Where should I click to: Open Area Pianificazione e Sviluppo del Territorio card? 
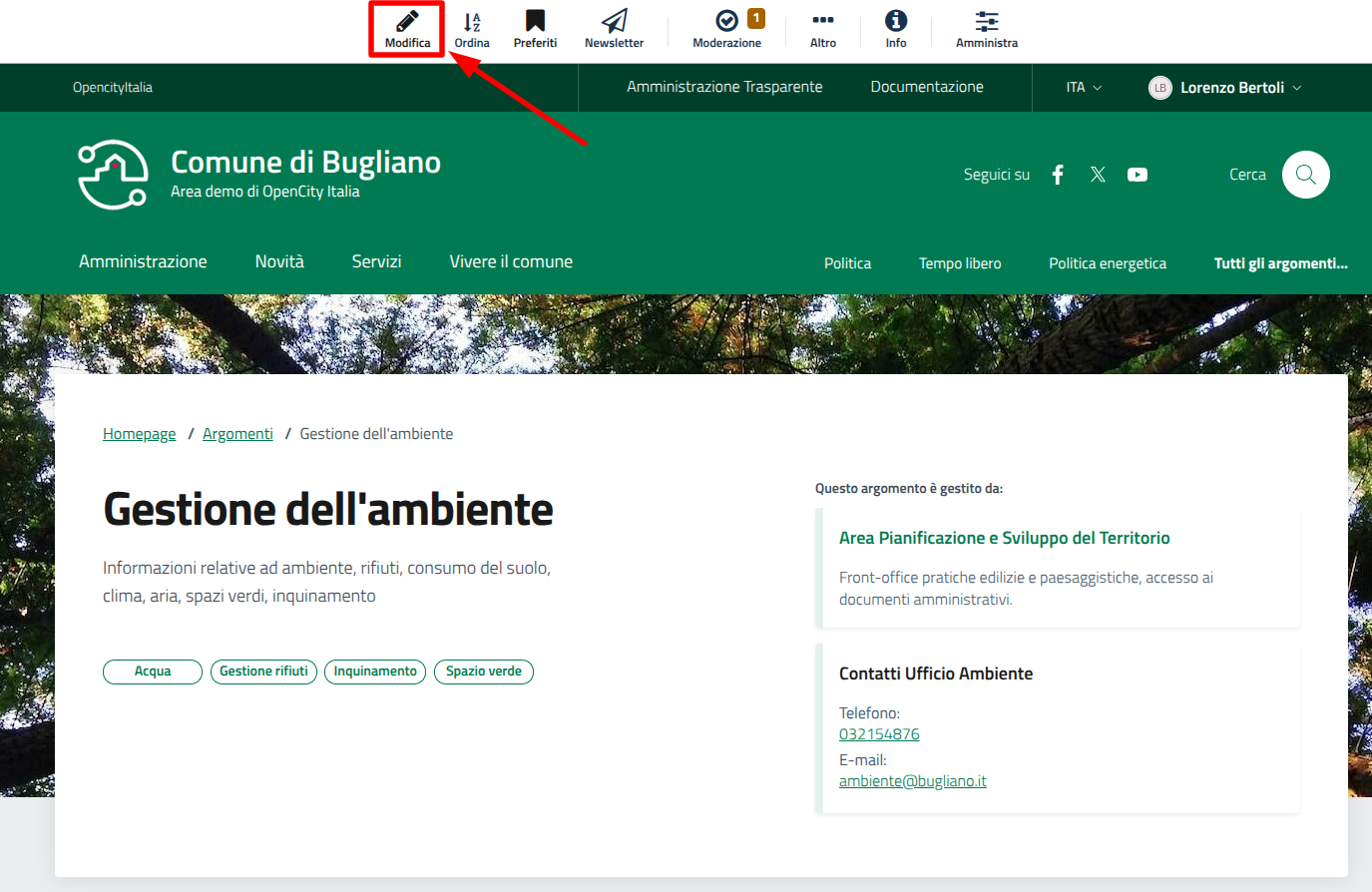coord(1004,538)
